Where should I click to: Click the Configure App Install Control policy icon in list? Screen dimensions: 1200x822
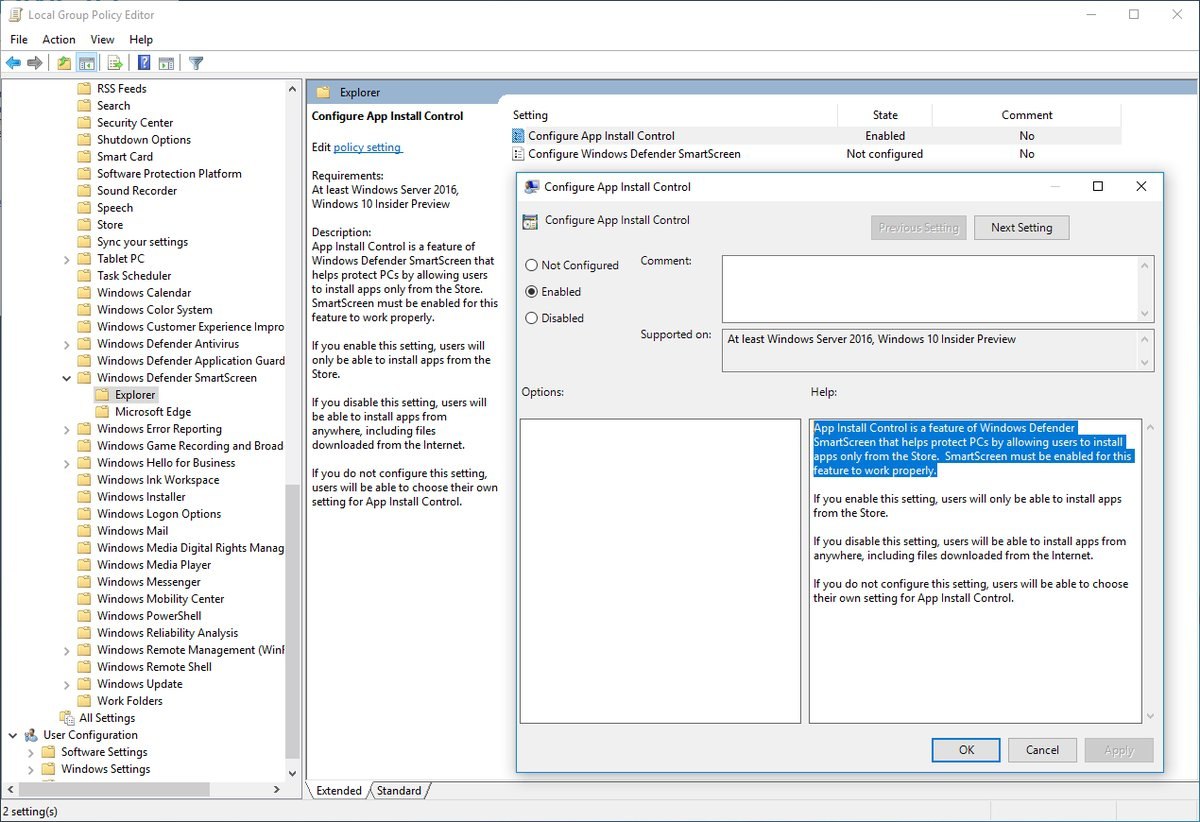tap(518, 136)
